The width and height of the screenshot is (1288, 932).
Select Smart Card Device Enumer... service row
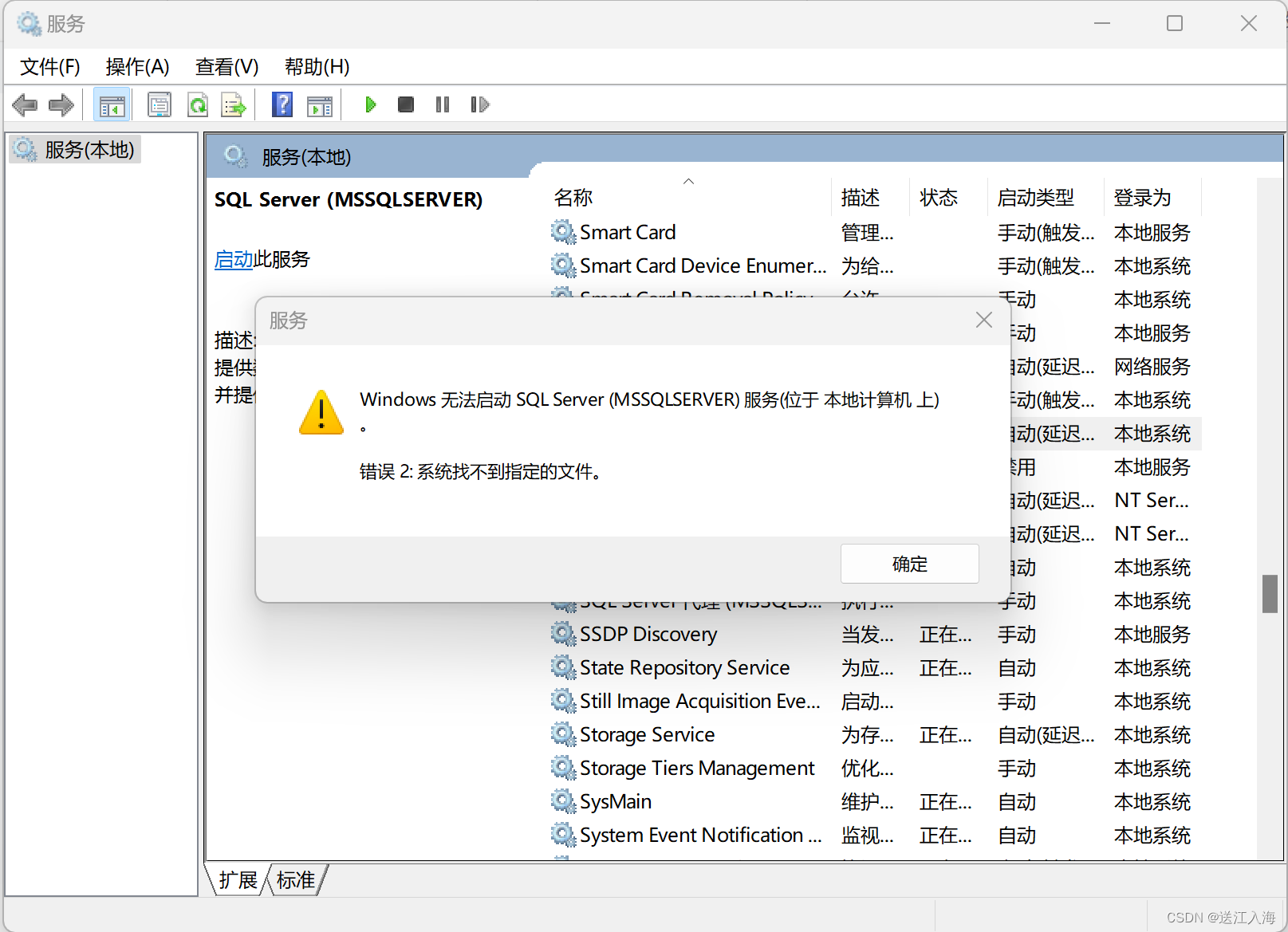click(x=703, y=265)
